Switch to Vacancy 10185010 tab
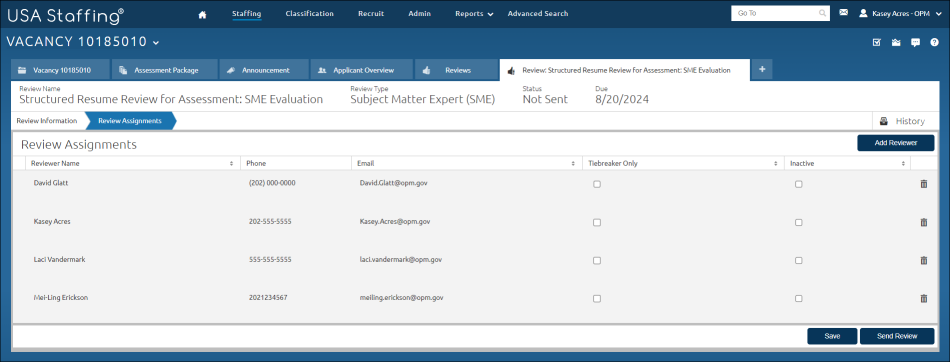This screenshot has height=362, width=950. (x=61, y=70)
